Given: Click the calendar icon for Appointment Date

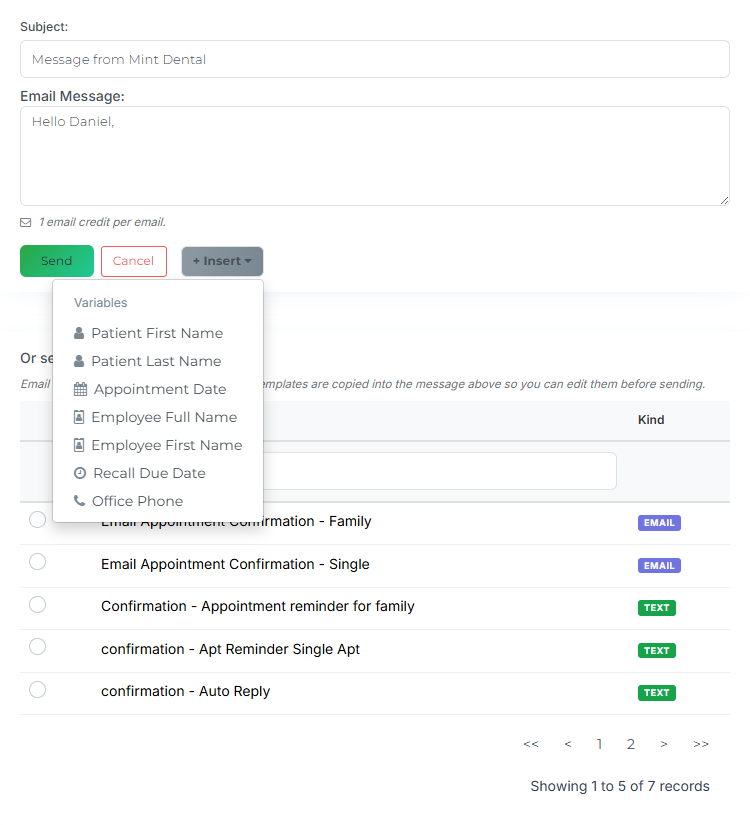Looking at the screenshot, I should [80, 389].
